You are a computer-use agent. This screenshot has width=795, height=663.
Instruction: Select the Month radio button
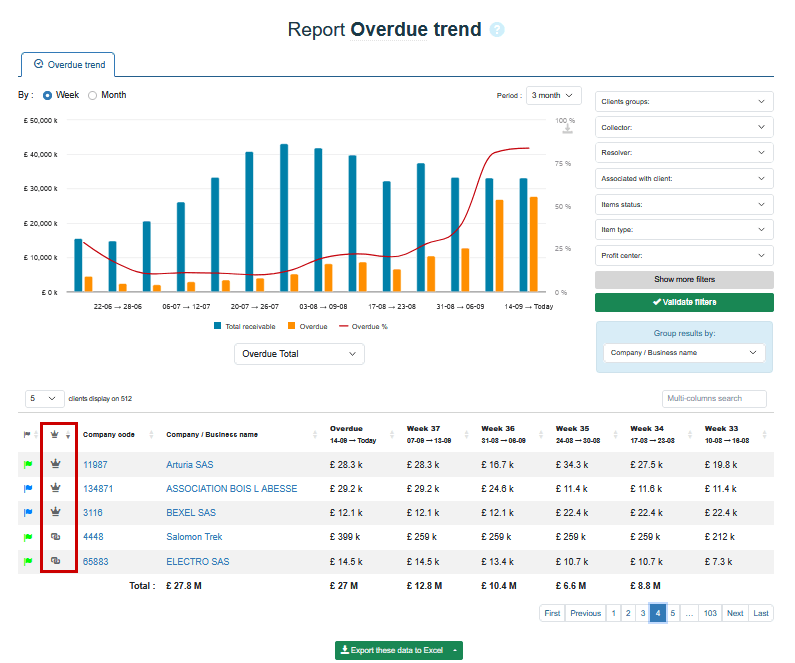92,95
